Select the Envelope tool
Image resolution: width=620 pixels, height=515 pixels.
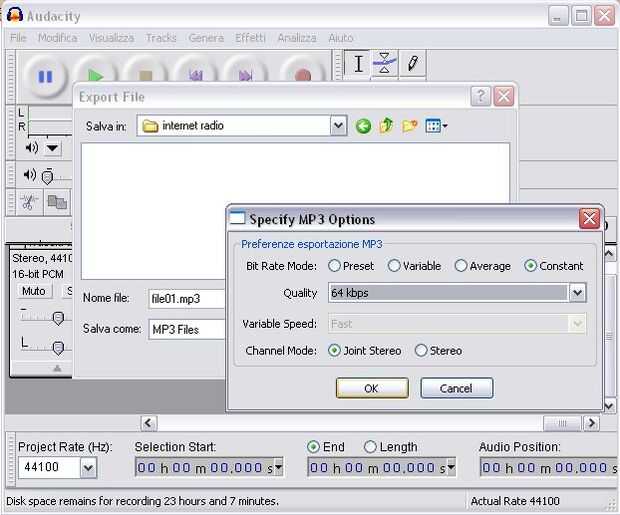tap(384, 63)
